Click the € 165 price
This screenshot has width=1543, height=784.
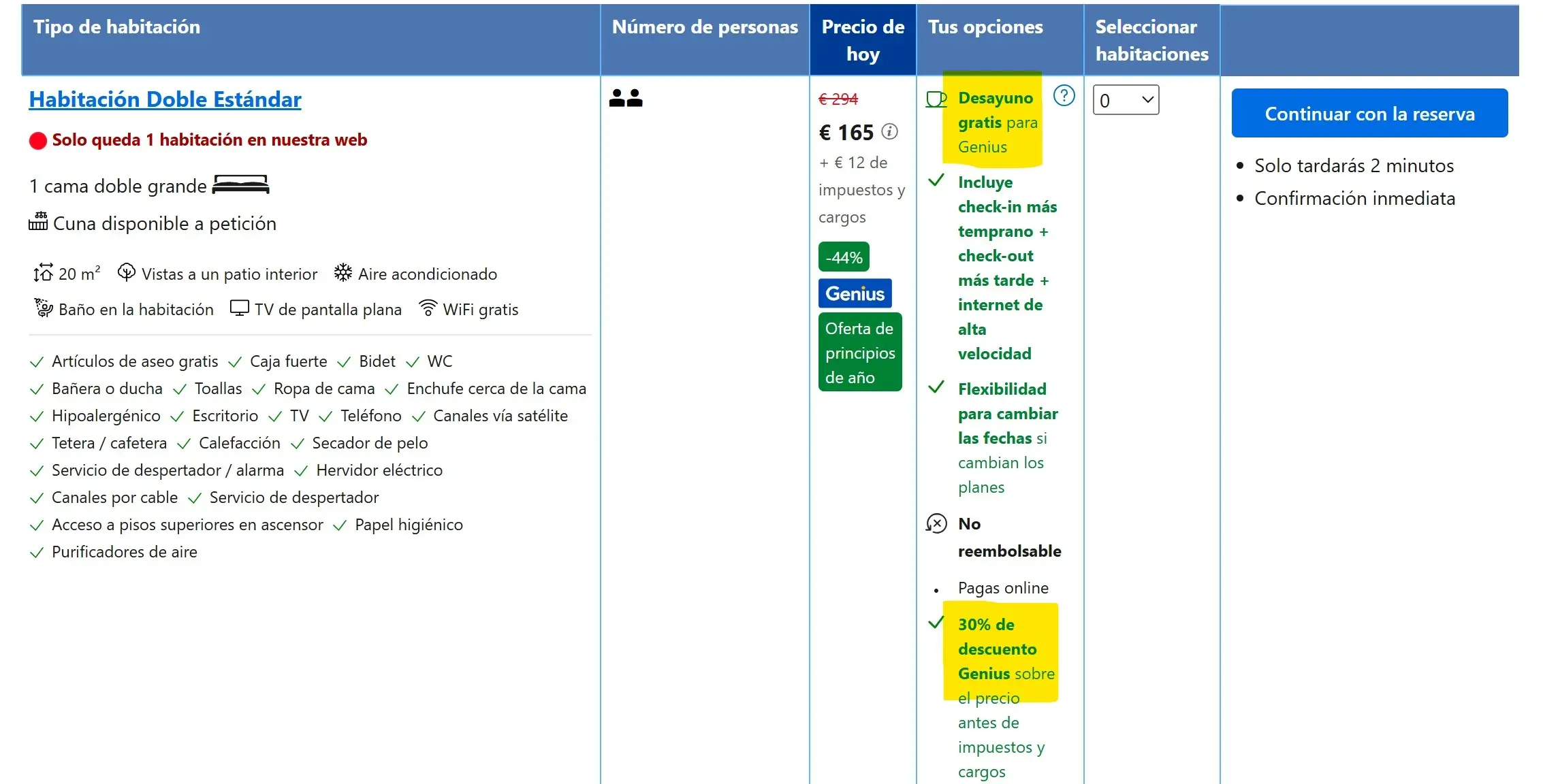(x=846, y=132)
